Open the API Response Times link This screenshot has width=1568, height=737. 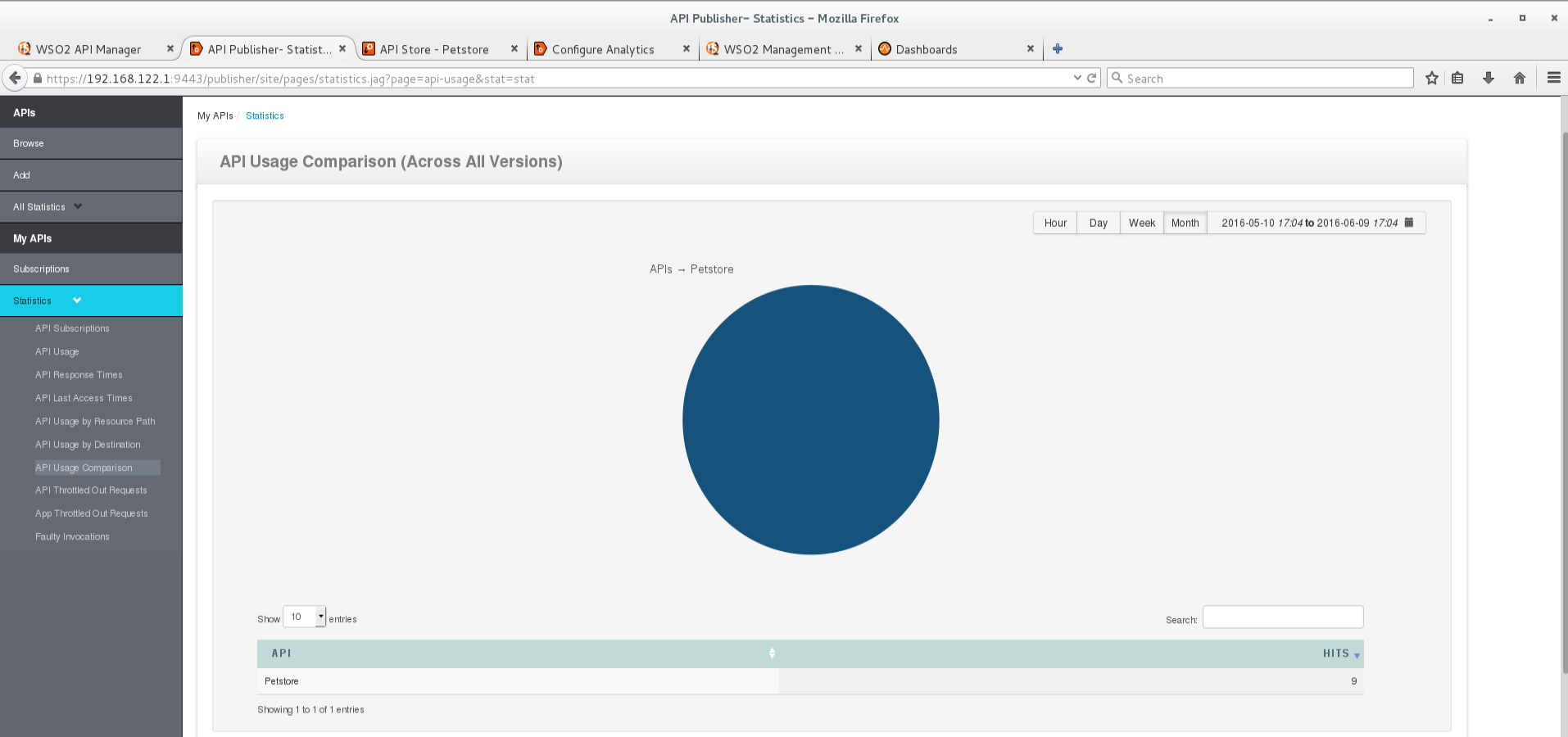pyautogui.click(x=79, y=375)
